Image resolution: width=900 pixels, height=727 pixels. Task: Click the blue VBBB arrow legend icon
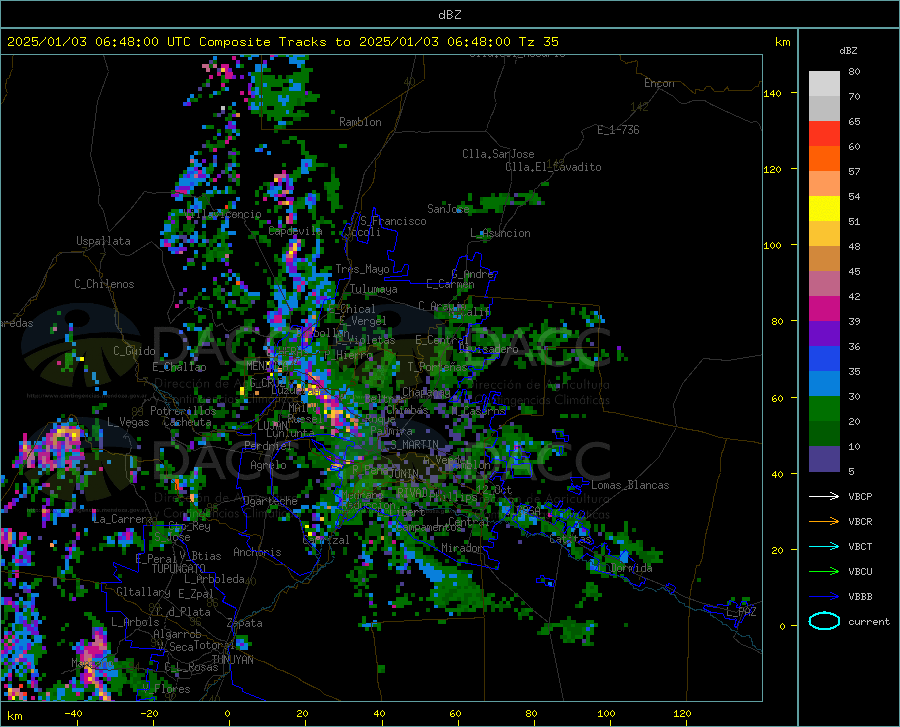pyautogui.click(x=824, y=596)
